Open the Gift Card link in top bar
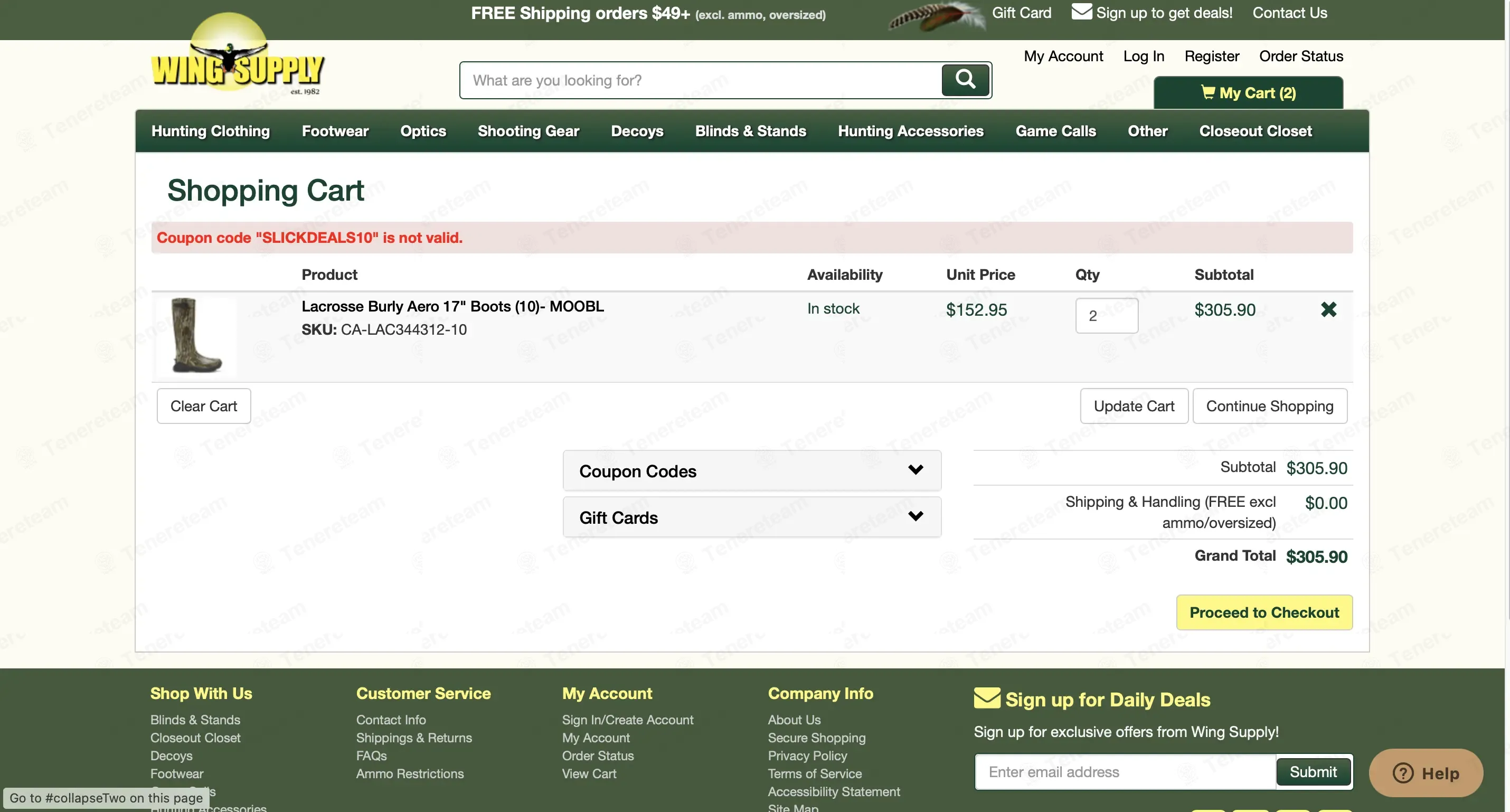Viewport: 1510px width, 812px height. click(x=1022, y=12)
